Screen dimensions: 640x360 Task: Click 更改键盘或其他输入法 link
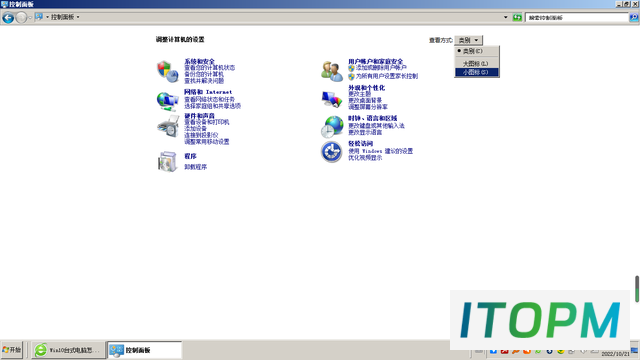376,126
